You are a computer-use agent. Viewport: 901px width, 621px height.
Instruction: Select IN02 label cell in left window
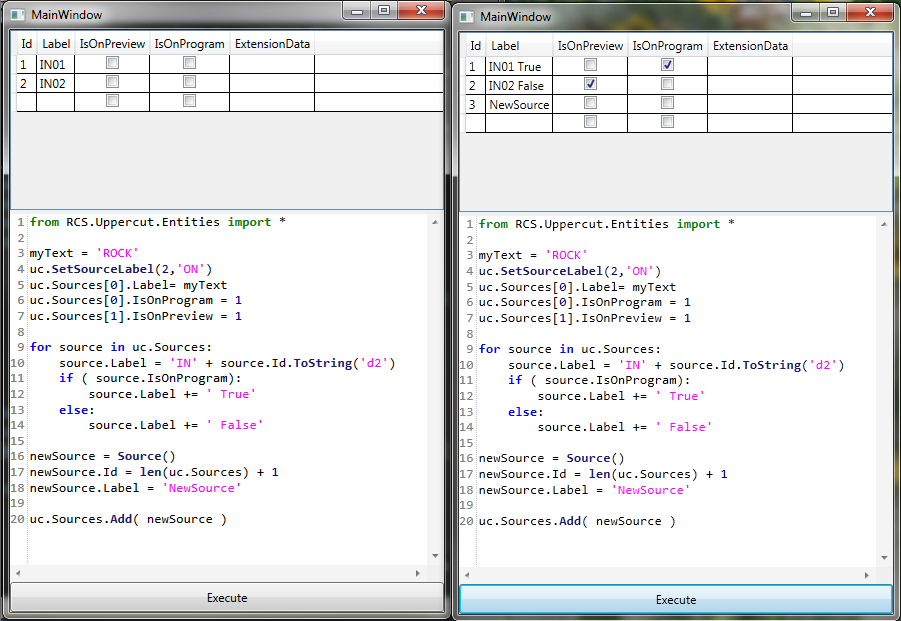(x=55, y=83)
